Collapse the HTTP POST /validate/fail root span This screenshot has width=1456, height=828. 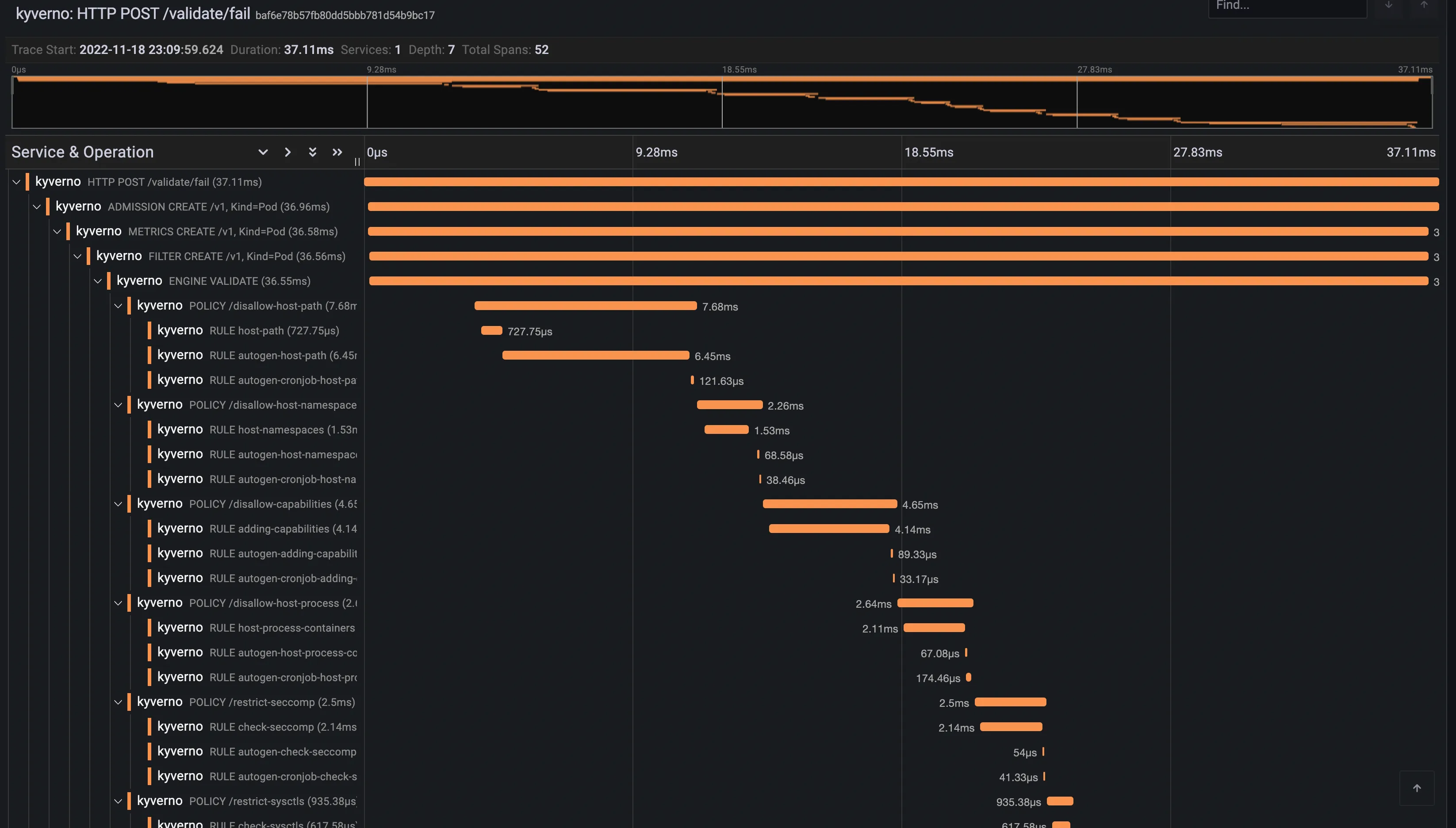16,182
